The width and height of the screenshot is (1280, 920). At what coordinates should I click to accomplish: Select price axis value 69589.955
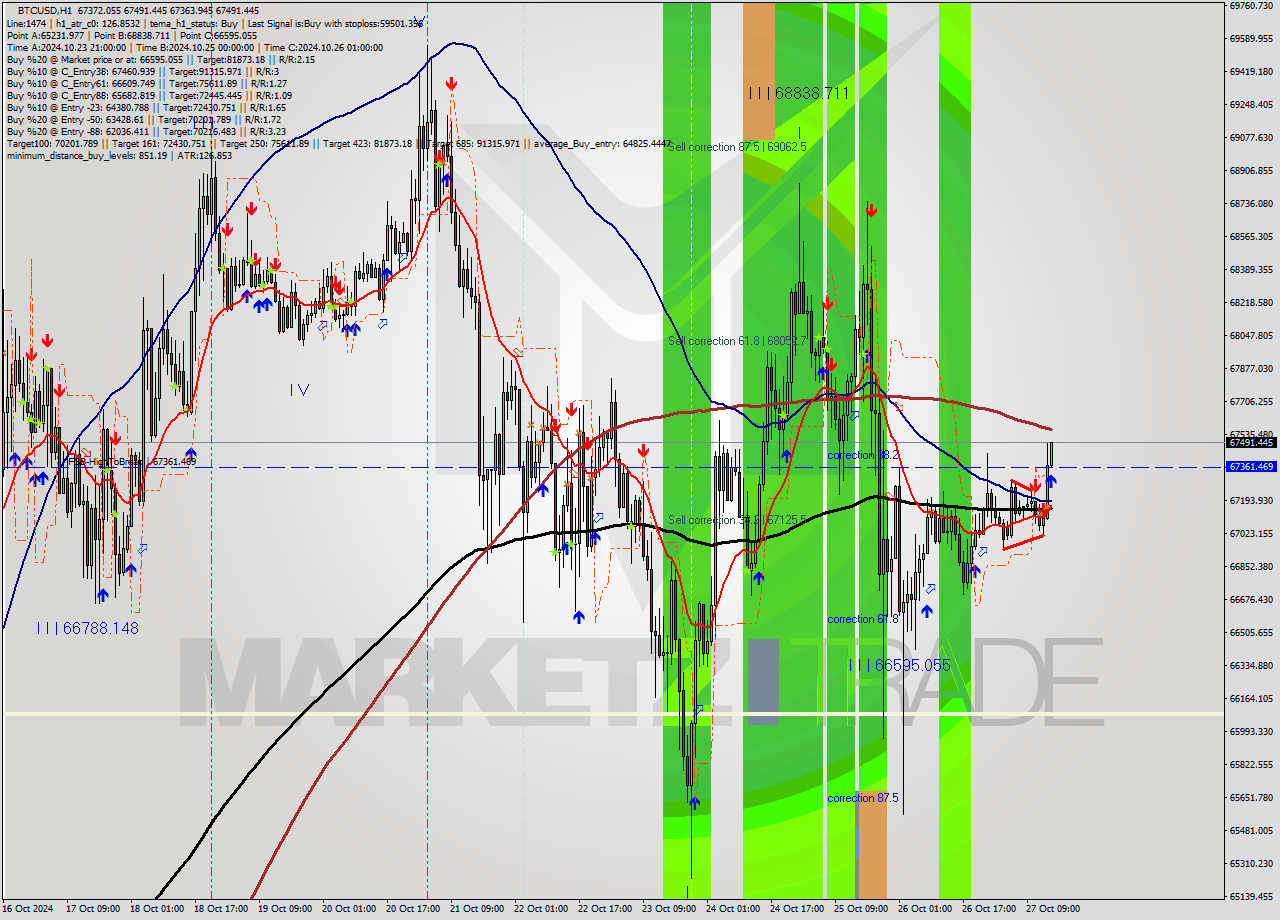1250,38
